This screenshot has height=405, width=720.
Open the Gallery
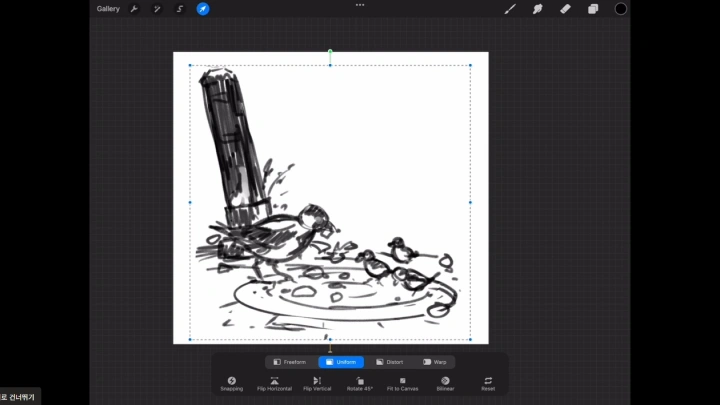tap(108, 9)
